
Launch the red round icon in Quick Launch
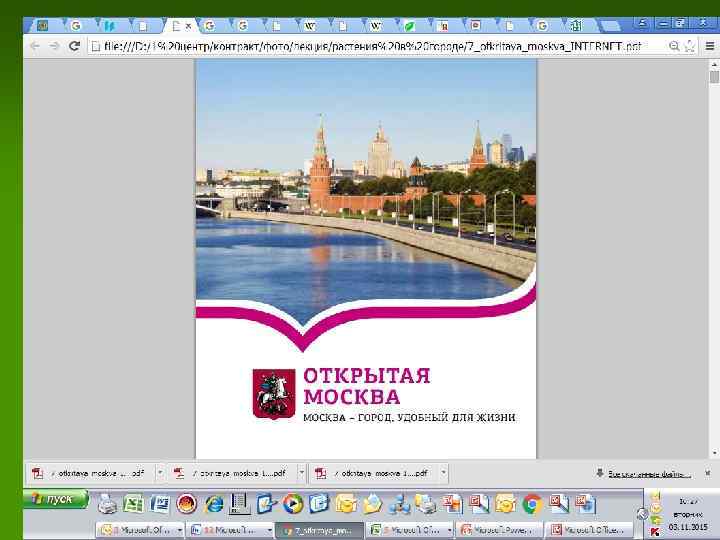186,505
